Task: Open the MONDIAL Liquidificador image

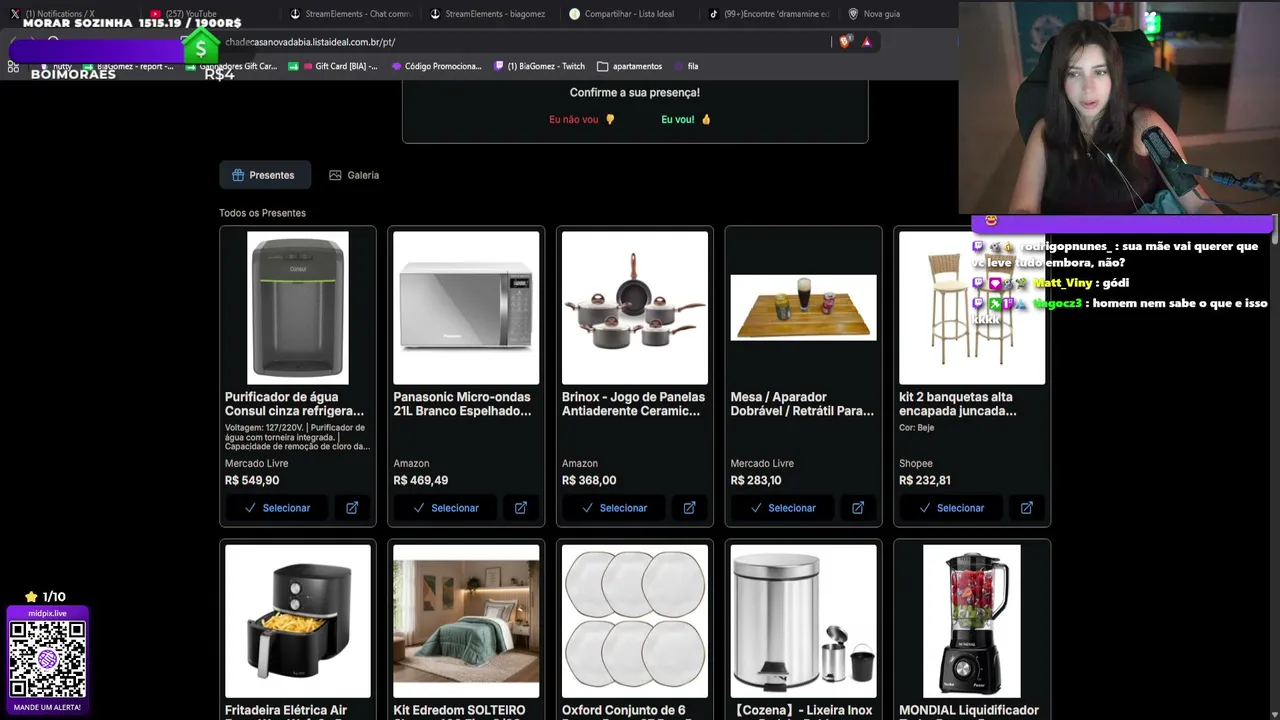Action: pyautogui.click(x=972, y=621)
